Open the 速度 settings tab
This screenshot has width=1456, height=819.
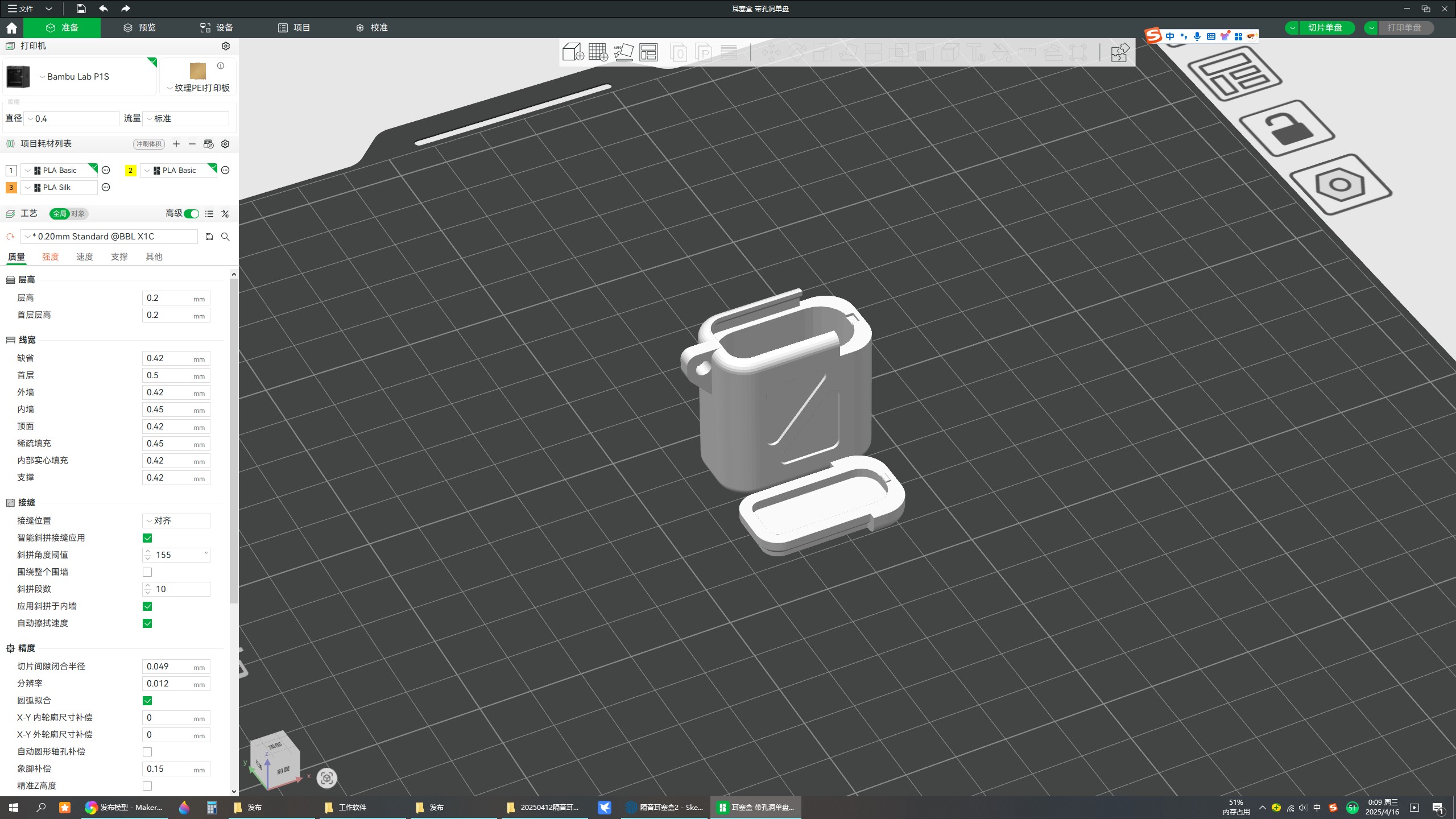click(85, 257)
